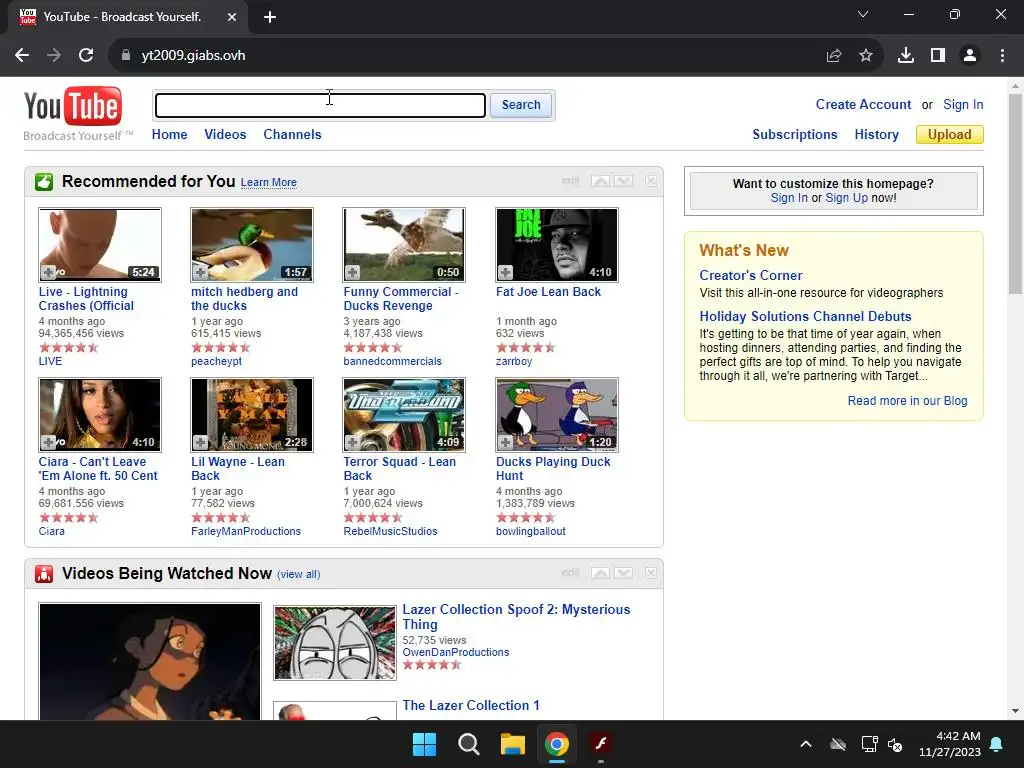Open FarleyManProductions channel link
Image resolution: width=1024 pixels, height=768 pixels.
pos(246,532)
